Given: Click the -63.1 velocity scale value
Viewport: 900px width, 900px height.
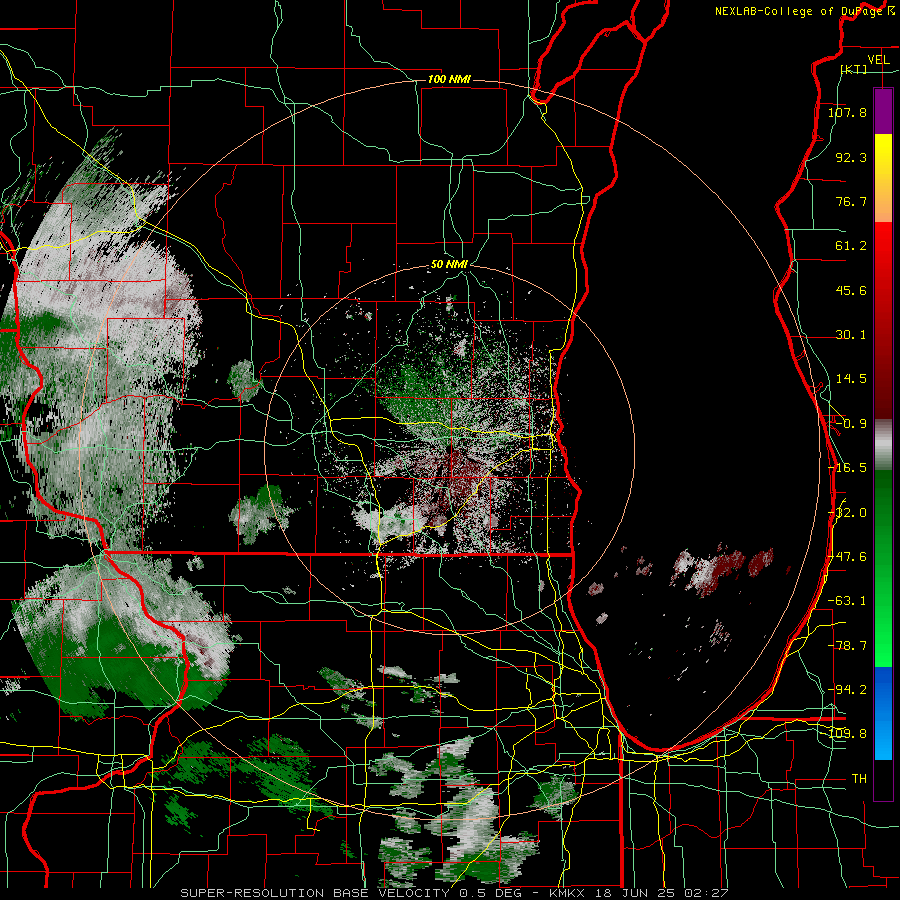Looking at the screenshot, I should [x=847, y=601].
